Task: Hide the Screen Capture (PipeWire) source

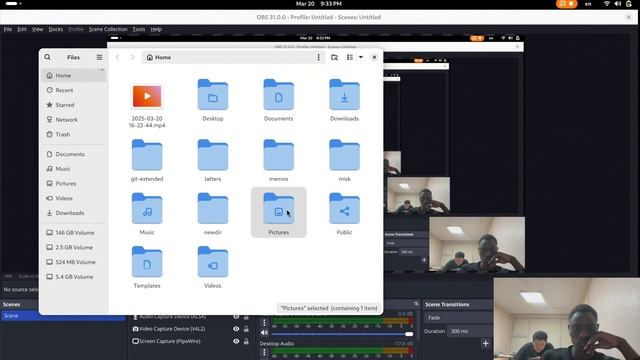Action: click(x=236, y=341)
